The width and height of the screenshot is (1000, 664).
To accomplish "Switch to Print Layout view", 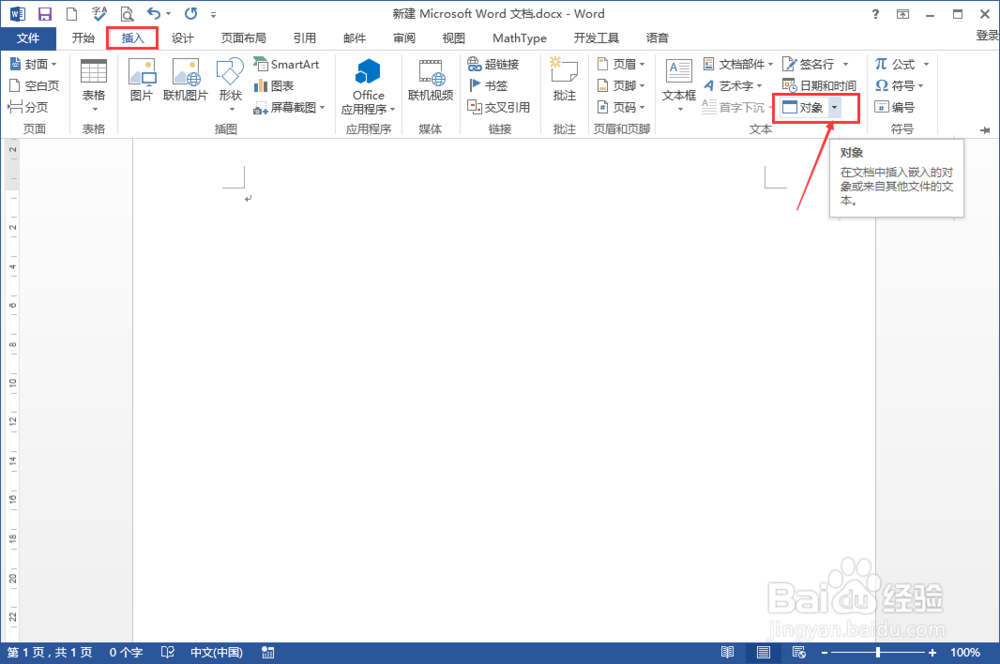I will (763, 653).
